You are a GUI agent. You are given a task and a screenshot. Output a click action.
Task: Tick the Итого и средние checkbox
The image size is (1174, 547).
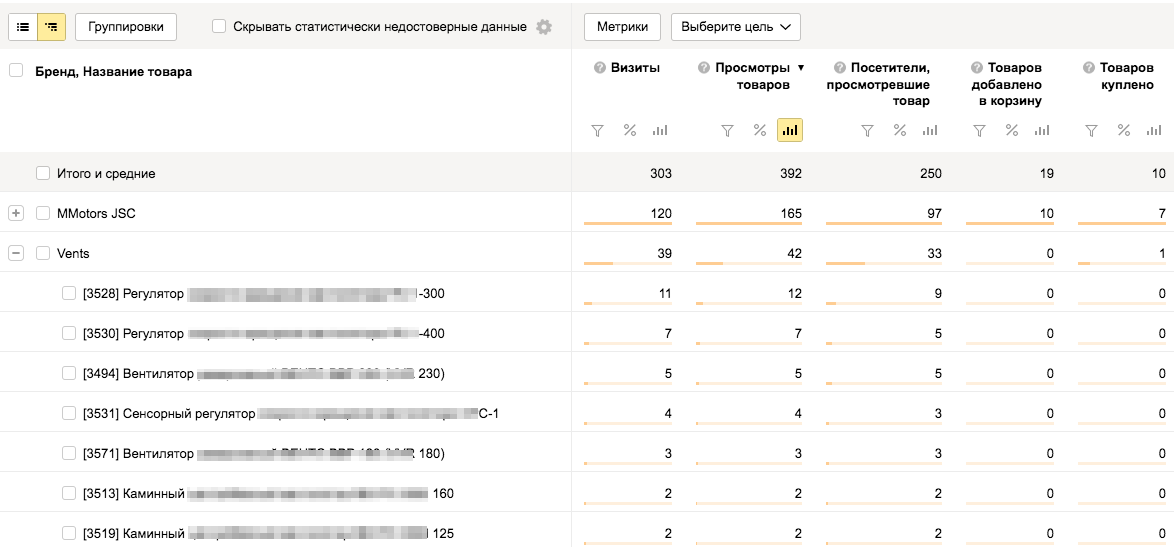click(x=43, y=173)
